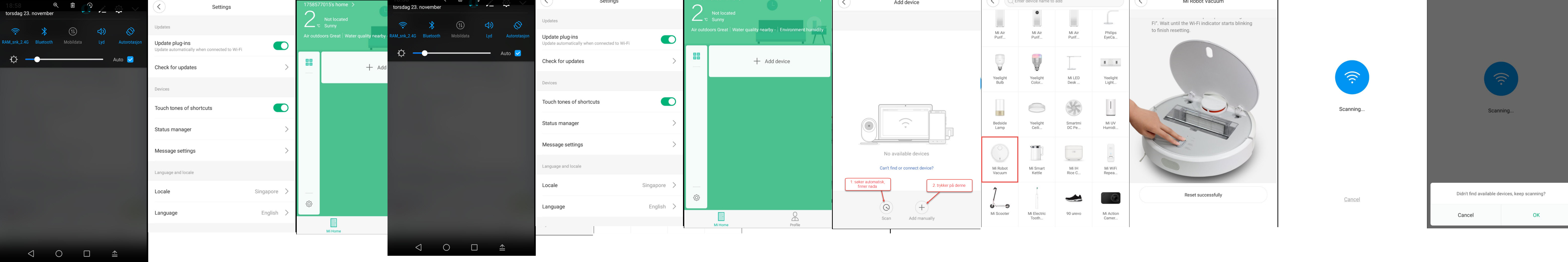Tap the Scan icon on Add device screen
Image resolution: width=1568 pixels, height=262 pixels.
(886, 208)
